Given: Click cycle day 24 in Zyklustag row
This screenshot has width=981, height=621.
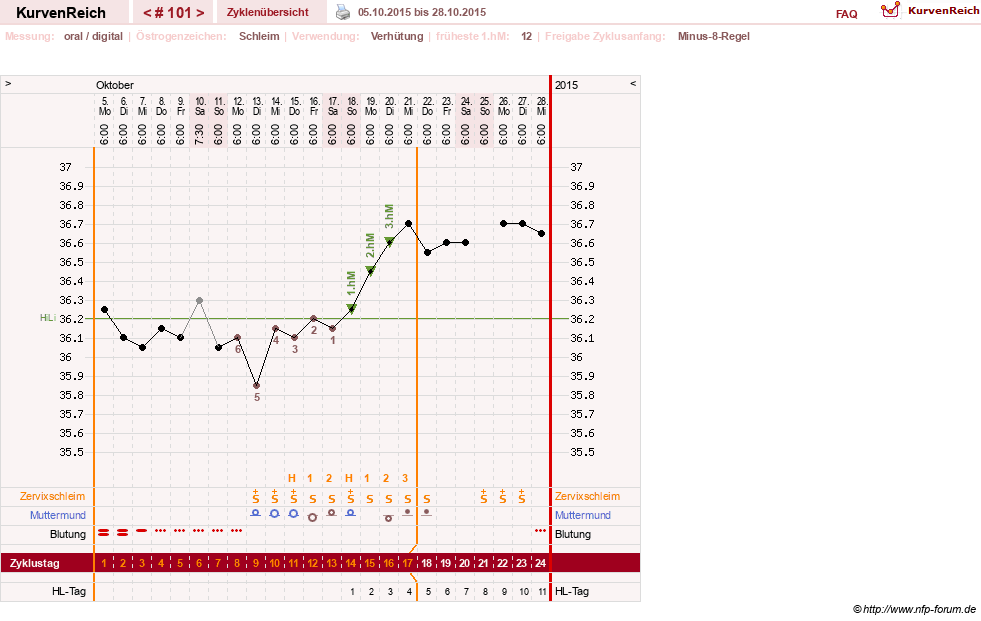Looking at the screenshot, I should (x=541, y=563).
